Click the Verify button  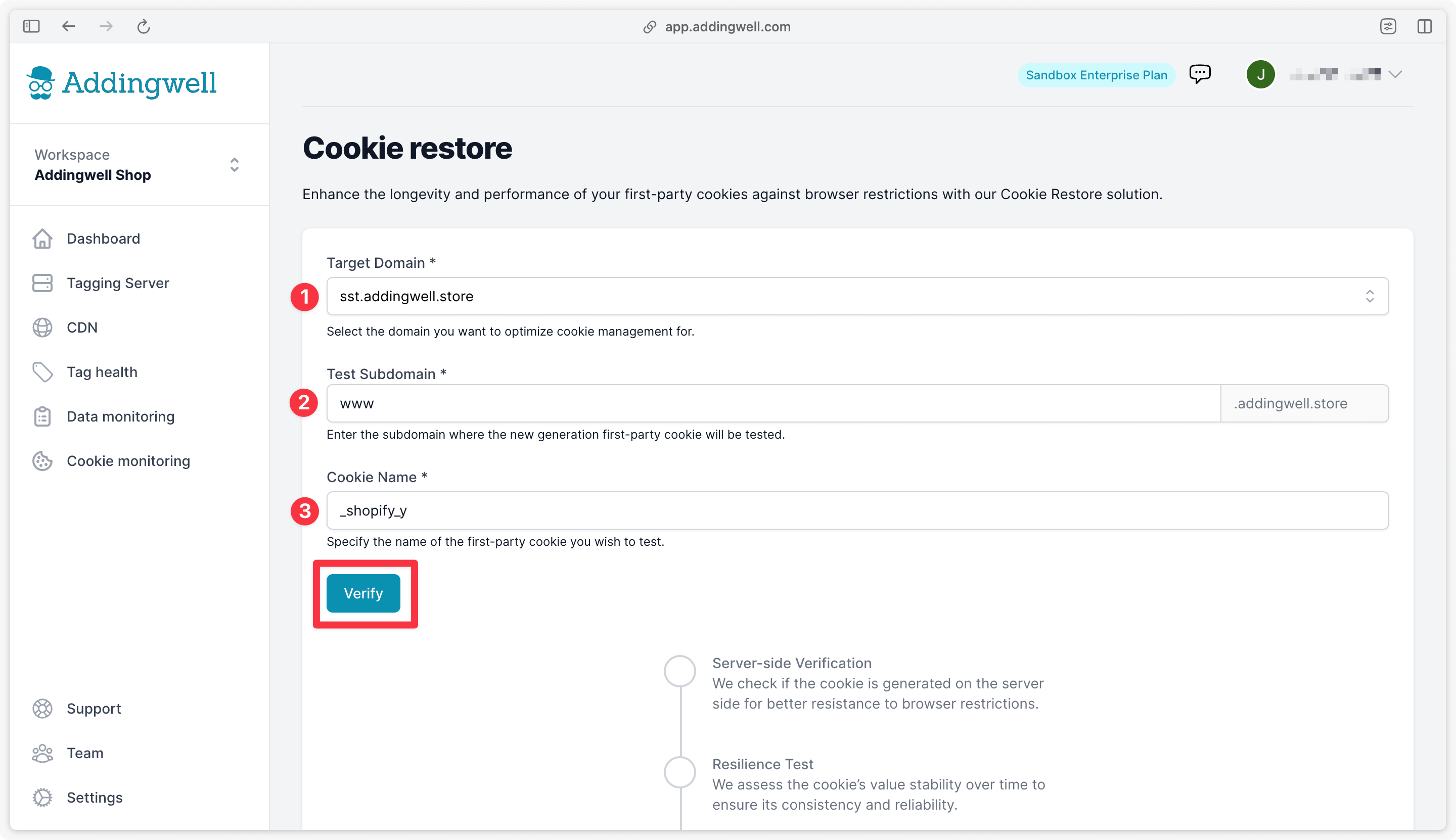point(363,592)
